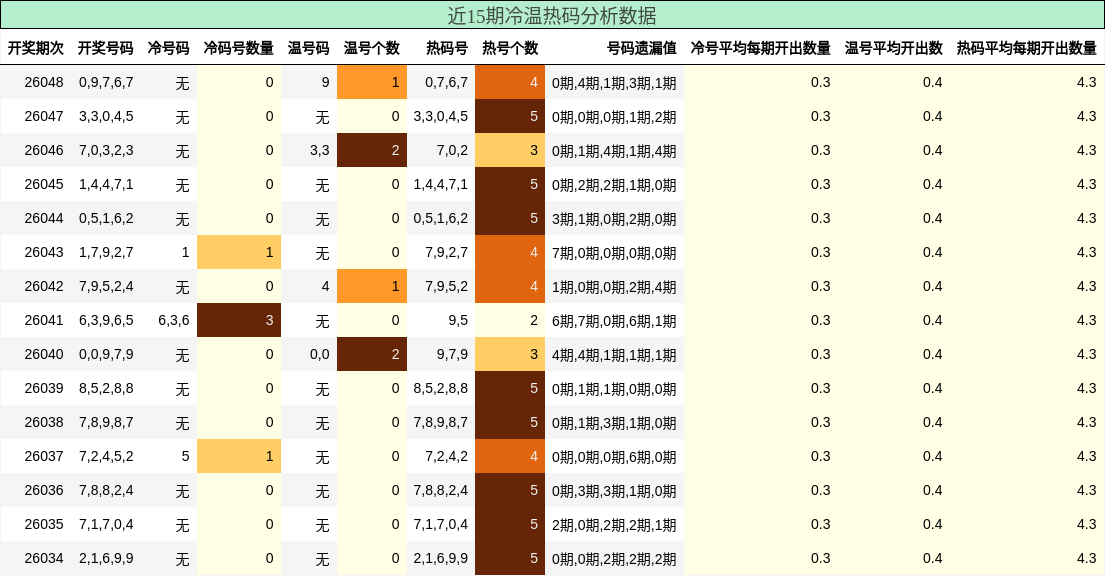The image size is (1105, 576).
Task: Select the hot number cell 9,5 in row 26041
Action: click(440, 321)
